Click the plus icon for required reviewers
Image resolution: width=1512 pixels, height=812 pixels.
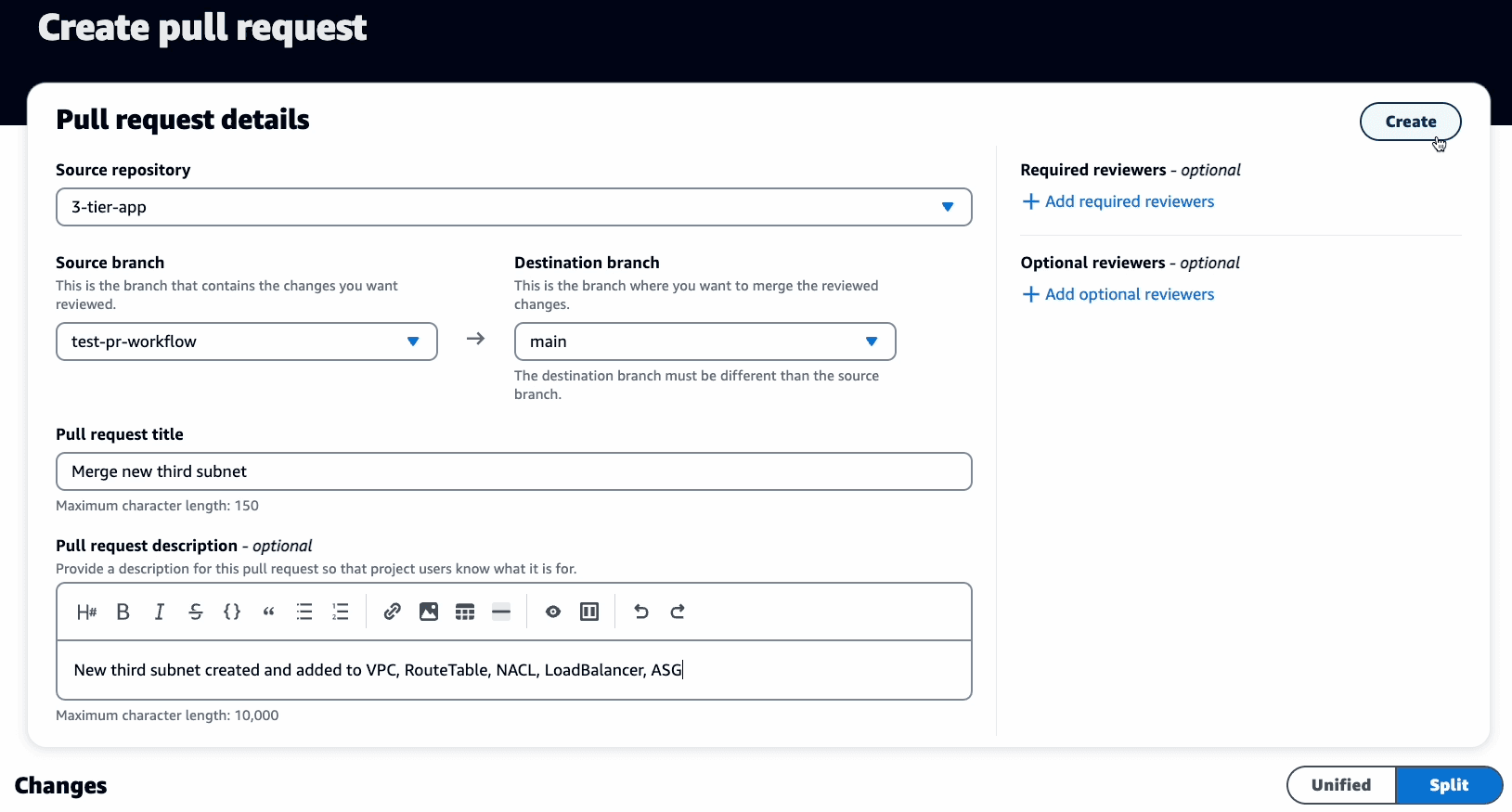(1030, 201)
